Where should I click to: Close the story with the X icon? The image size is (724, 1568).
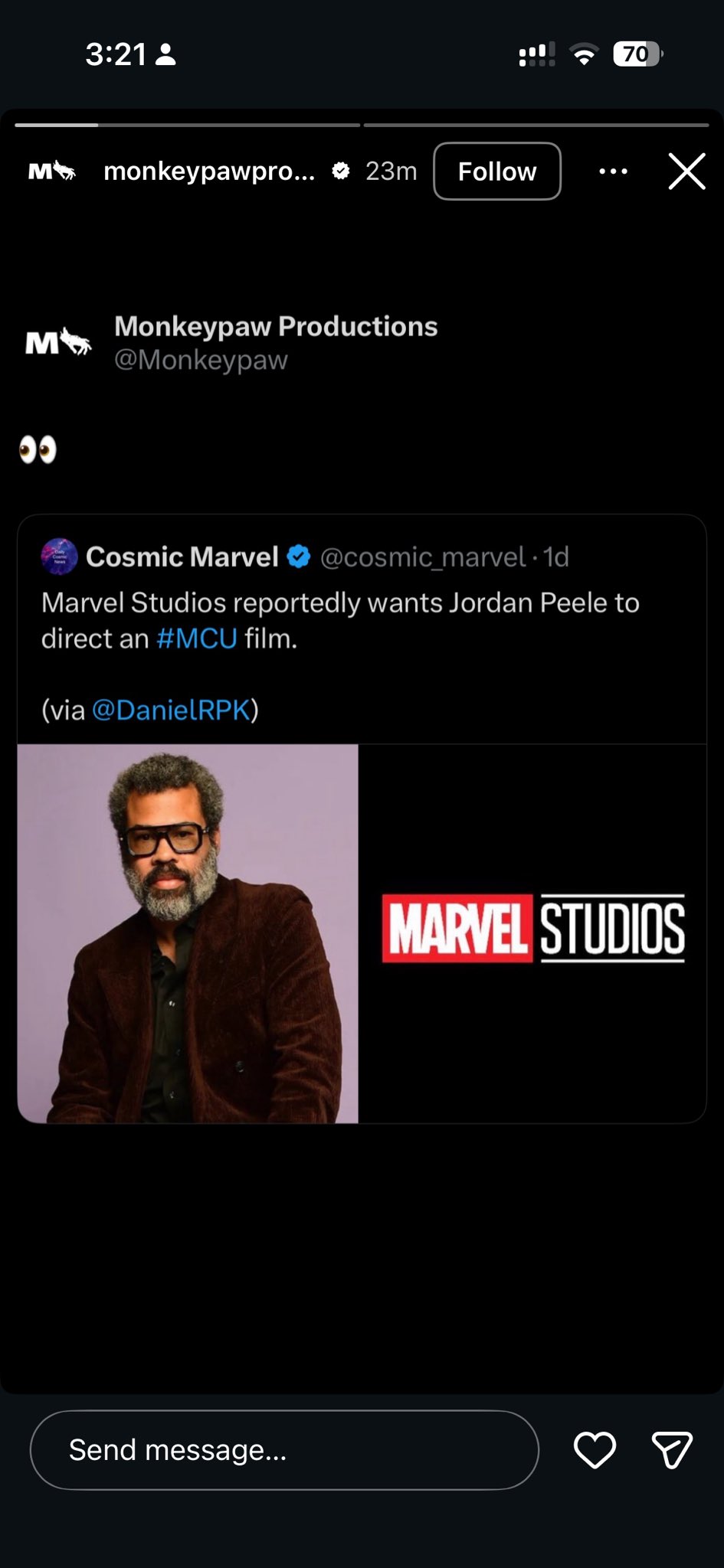click(x=686, y=171)
